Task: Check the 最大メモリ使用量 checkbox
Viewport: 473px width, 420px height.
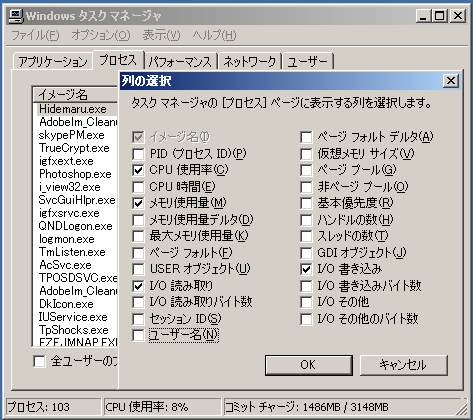Action: (138, 236)
